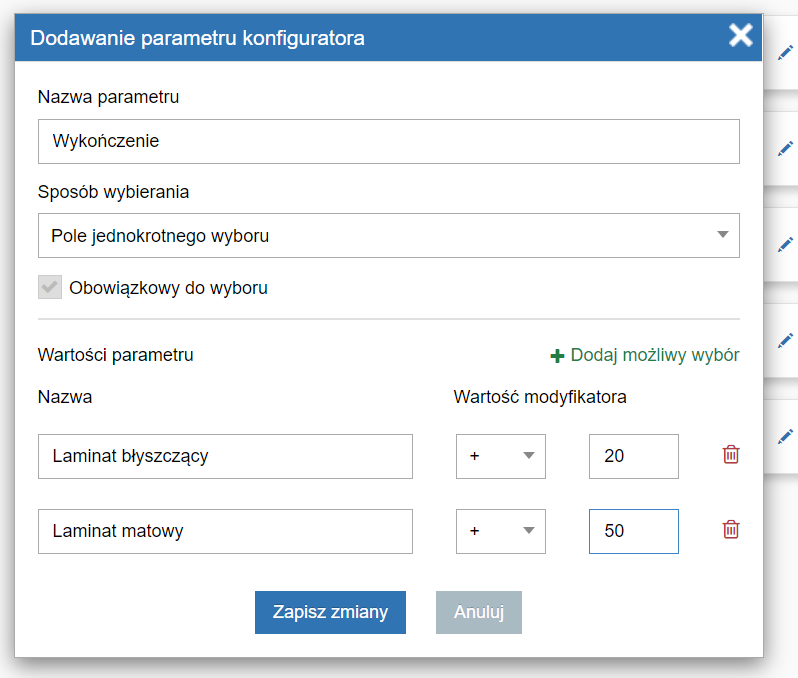This screenshot has width=798, height=678.
Task: Open the Sposób wybierania dropdown
Action: pyautogui.click(x=389, y=236)
